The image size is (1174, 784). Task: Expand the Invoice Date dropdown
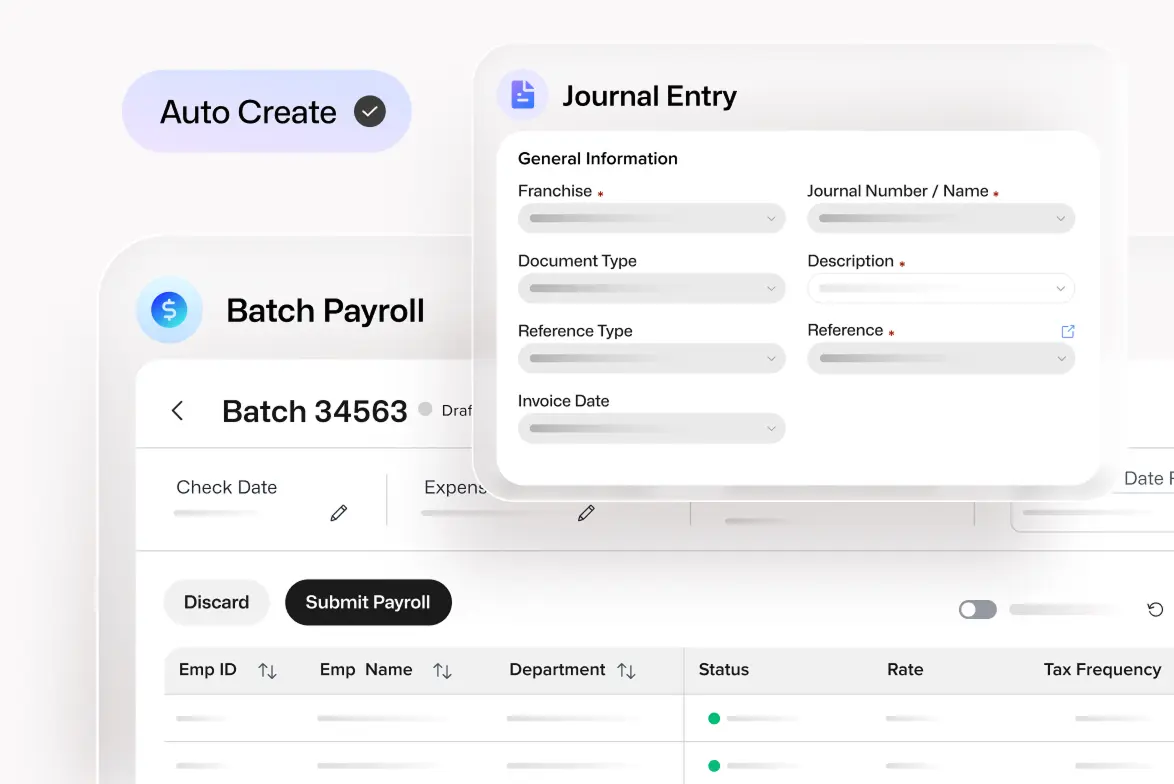click(x=651, y=428)
